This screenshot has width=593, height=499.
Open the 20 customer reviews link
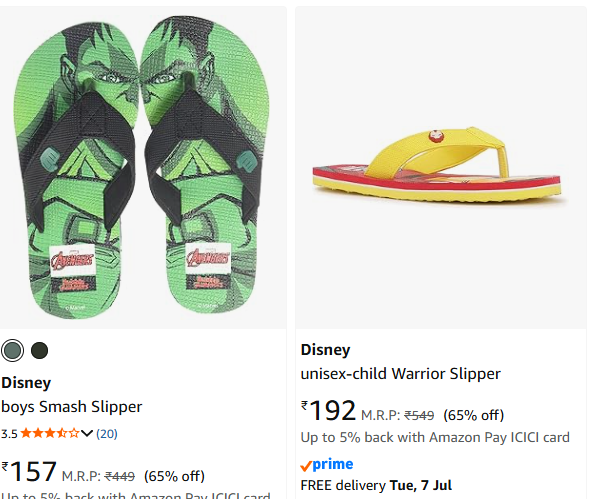pos(107,434)
